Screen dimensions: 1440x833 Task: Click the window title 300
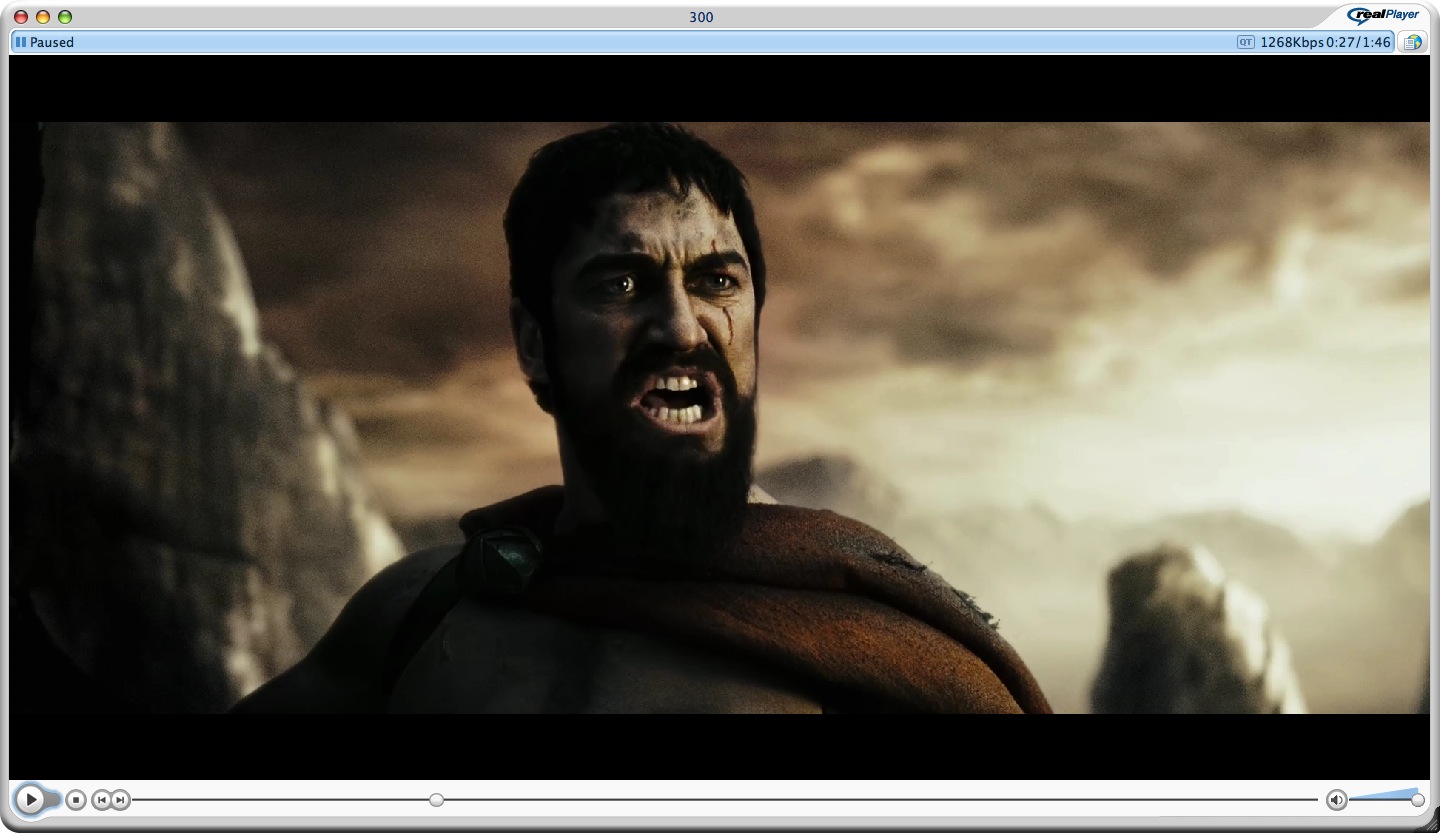click(x=701, y=17)
